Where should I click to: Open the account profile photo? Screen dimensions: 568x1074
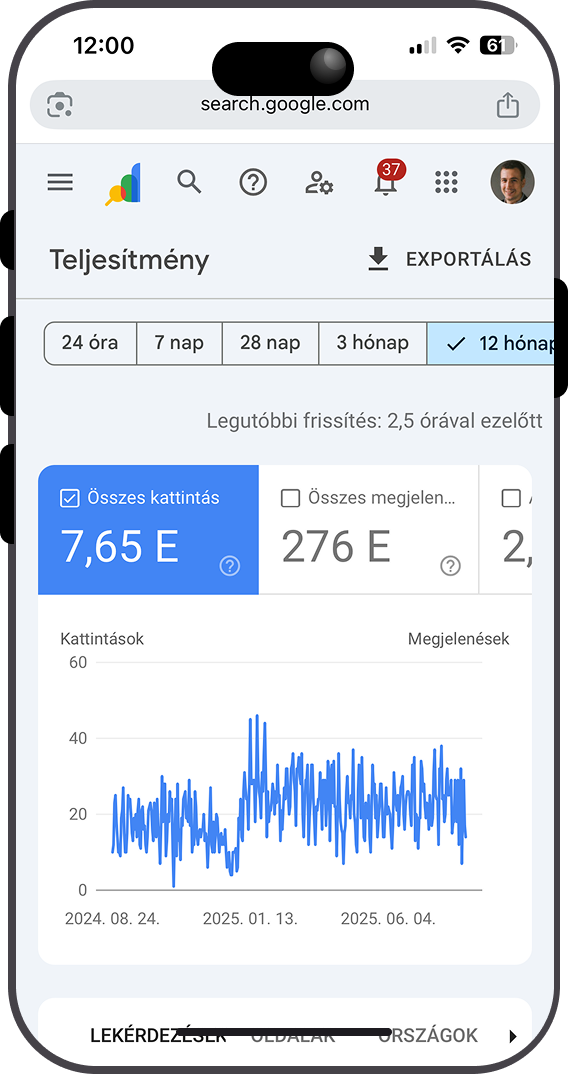tap(513, 182)
